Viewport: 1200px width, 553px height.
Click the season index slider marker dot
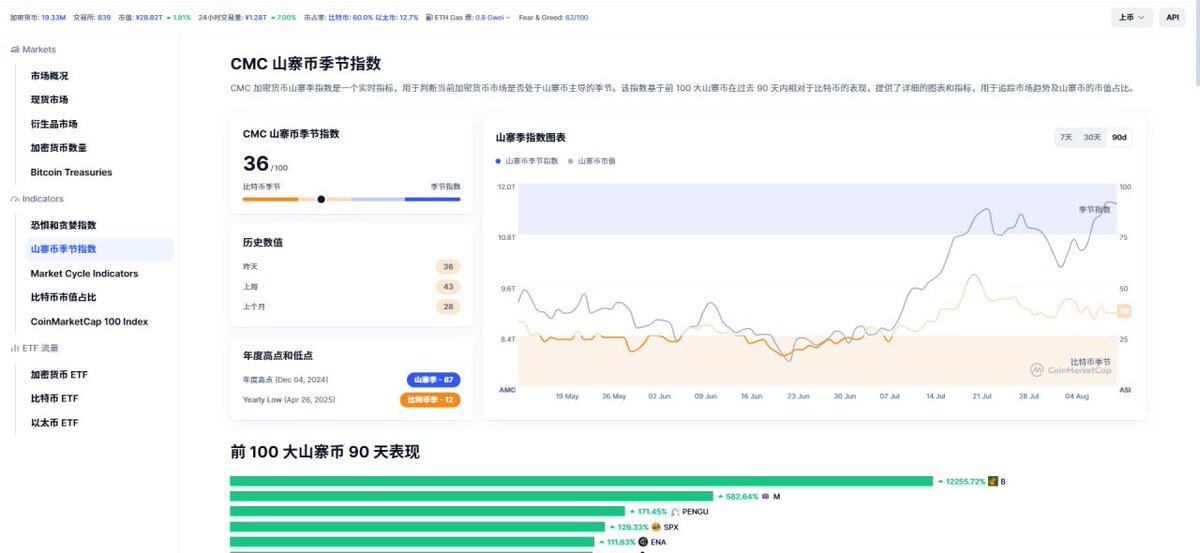321,199
